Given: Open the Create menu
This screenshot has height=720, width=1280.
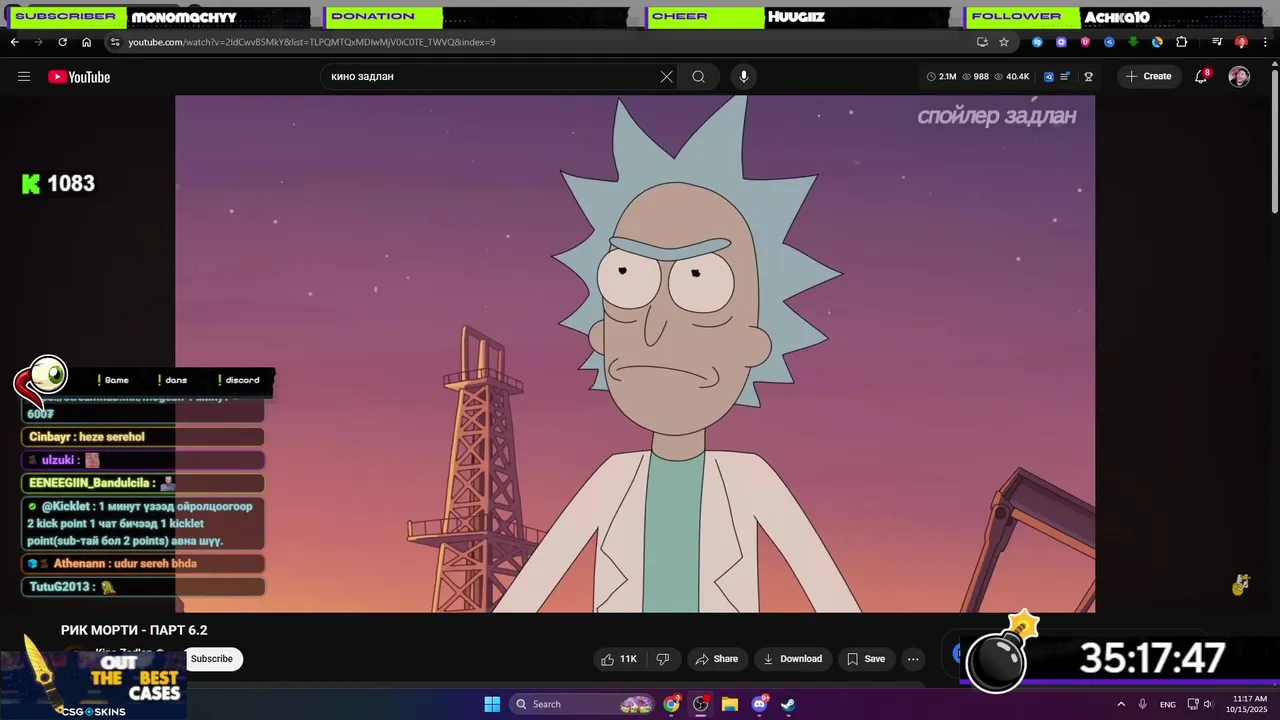Looking at the screenshot, I should (1149, 77).
